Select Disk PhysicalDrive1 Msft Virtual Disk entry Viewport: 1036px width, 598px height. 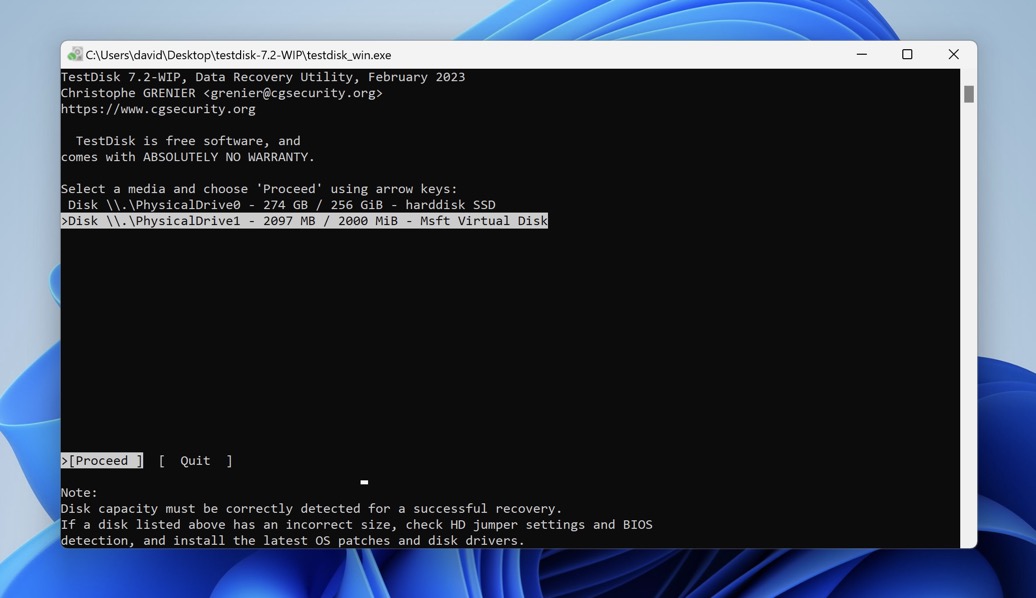[x=305, y=221]
